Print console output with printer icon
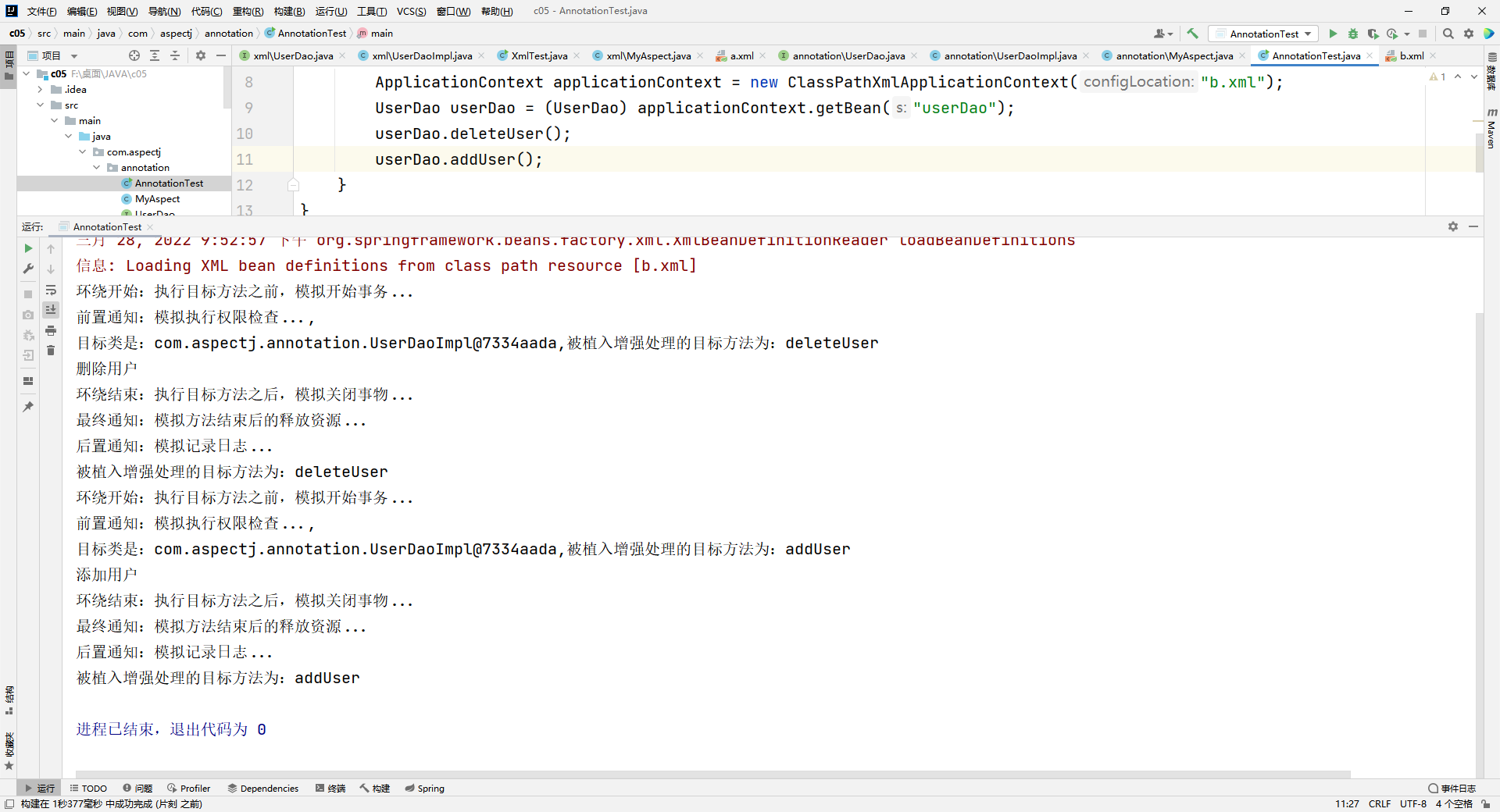The width and height of the screenshot is (1500, 812). pos(51,330)
